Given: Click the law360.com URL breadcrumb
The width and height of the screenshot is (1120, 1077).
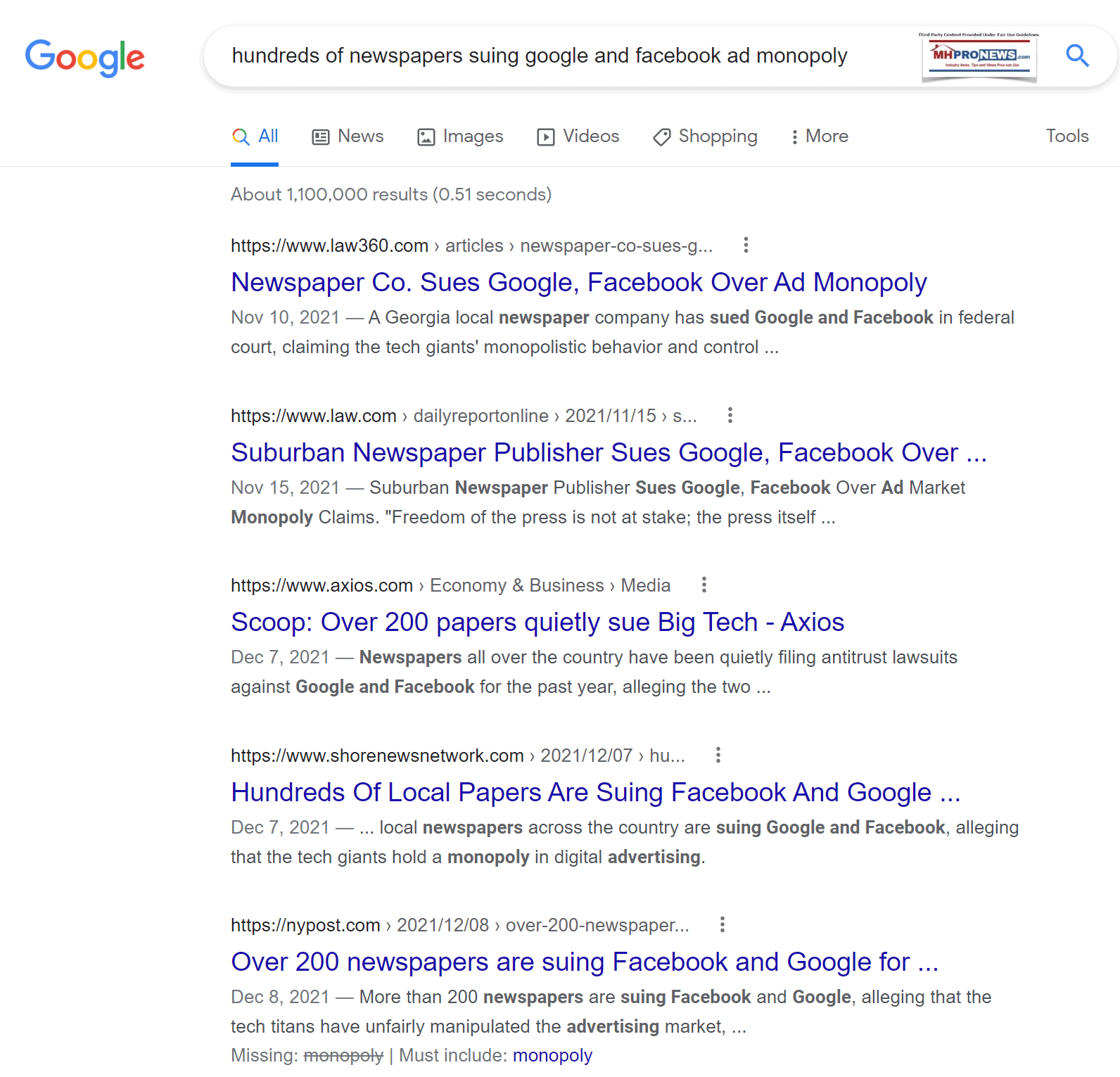Looking at the screenshot, I should point(472,246).
